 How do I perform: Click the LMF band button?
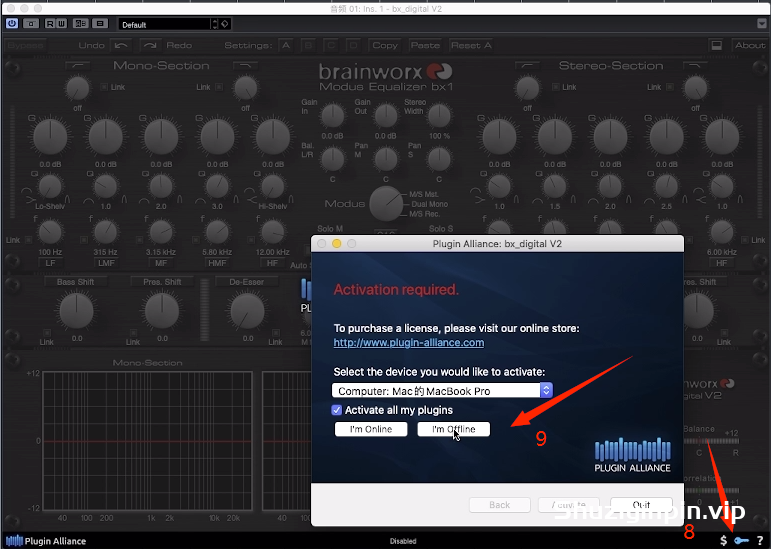pyautogui.click(x=106, y=263)
